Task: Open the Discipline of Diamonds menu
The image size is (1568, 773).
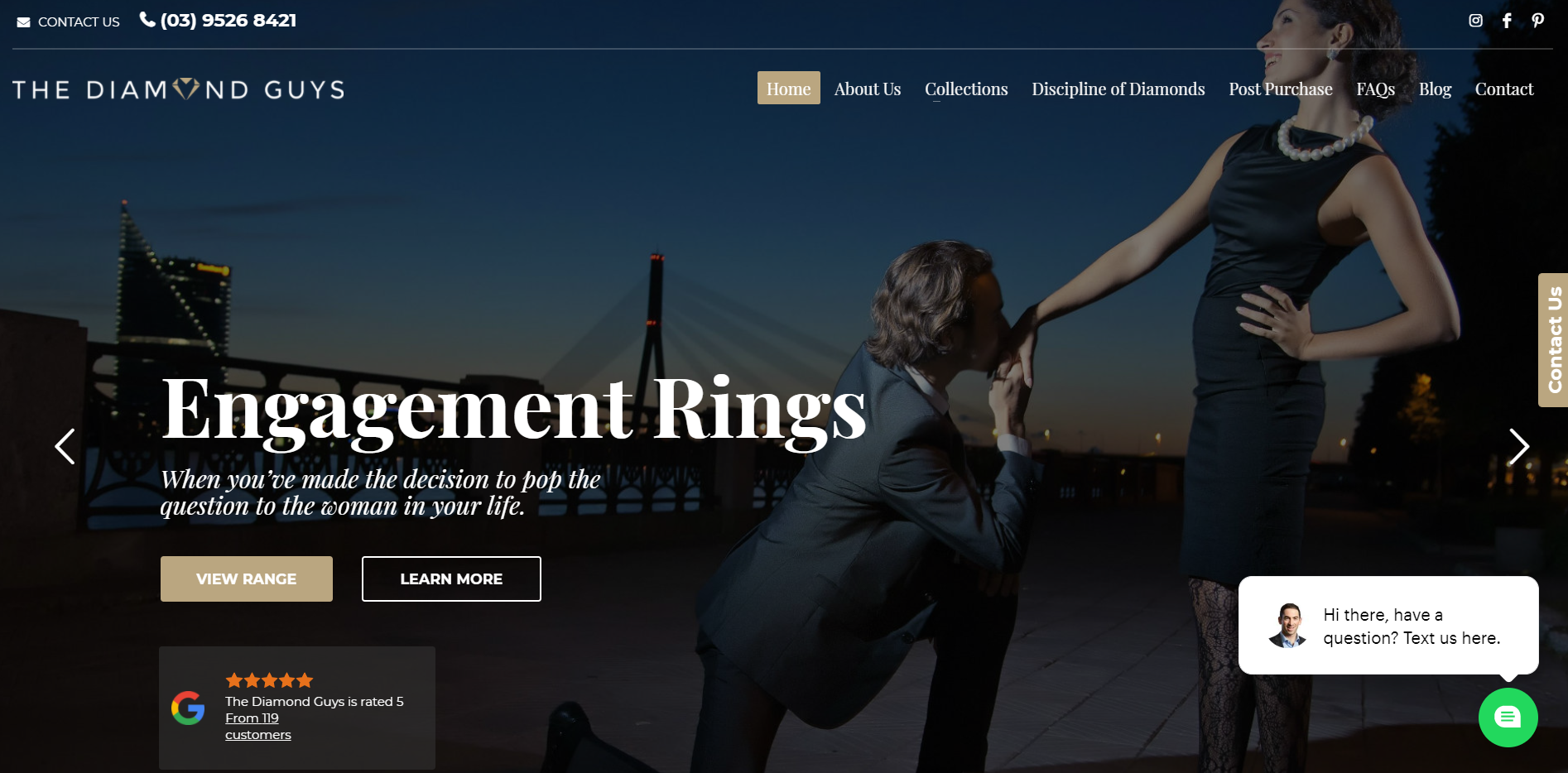Action: point(1118,89)
